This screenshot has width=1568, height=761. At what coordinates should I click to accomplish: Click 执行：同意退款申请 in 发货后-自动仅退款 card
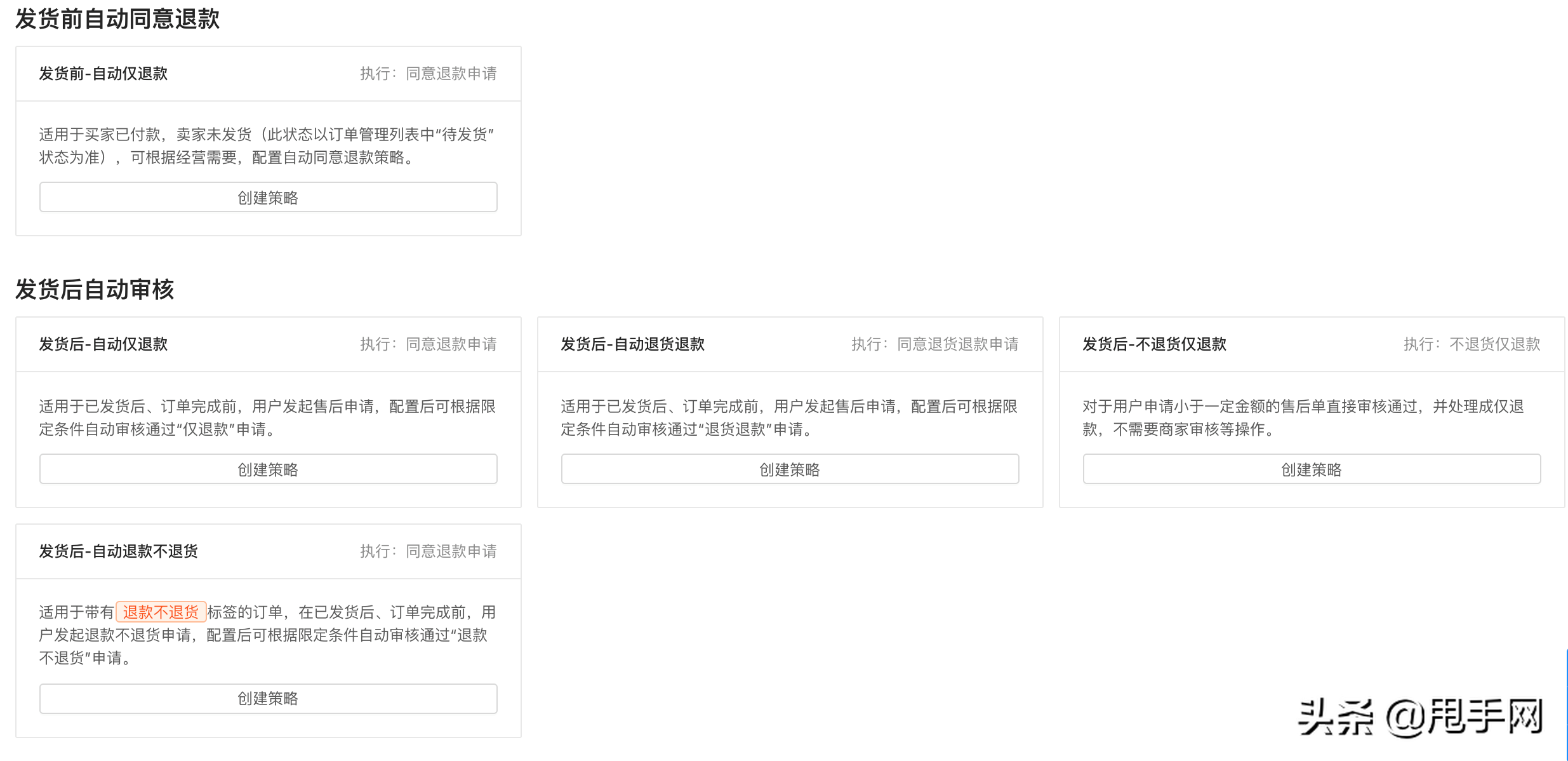click(x=429, y=344)
